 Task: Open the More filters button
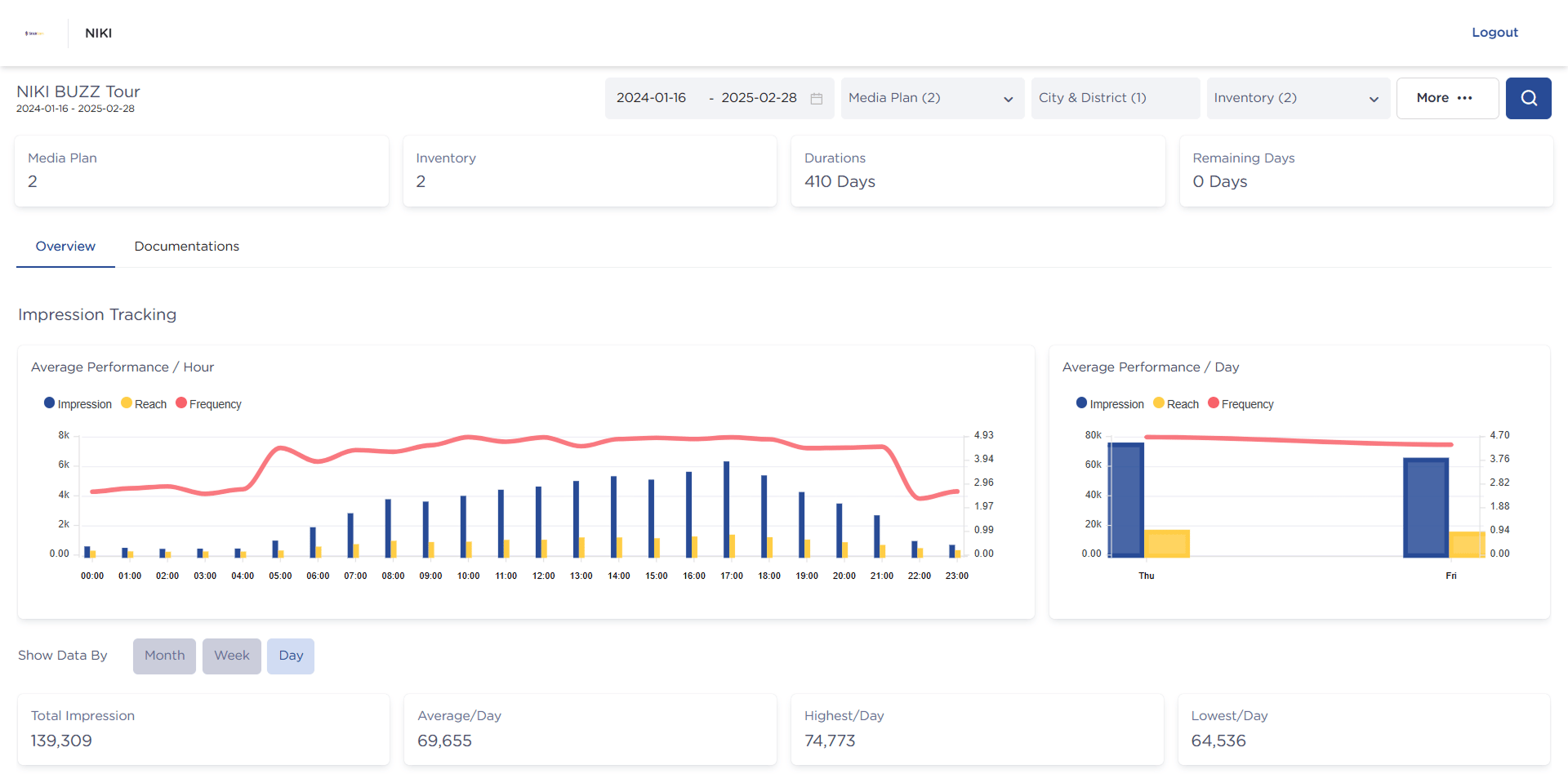point(1447,98)
